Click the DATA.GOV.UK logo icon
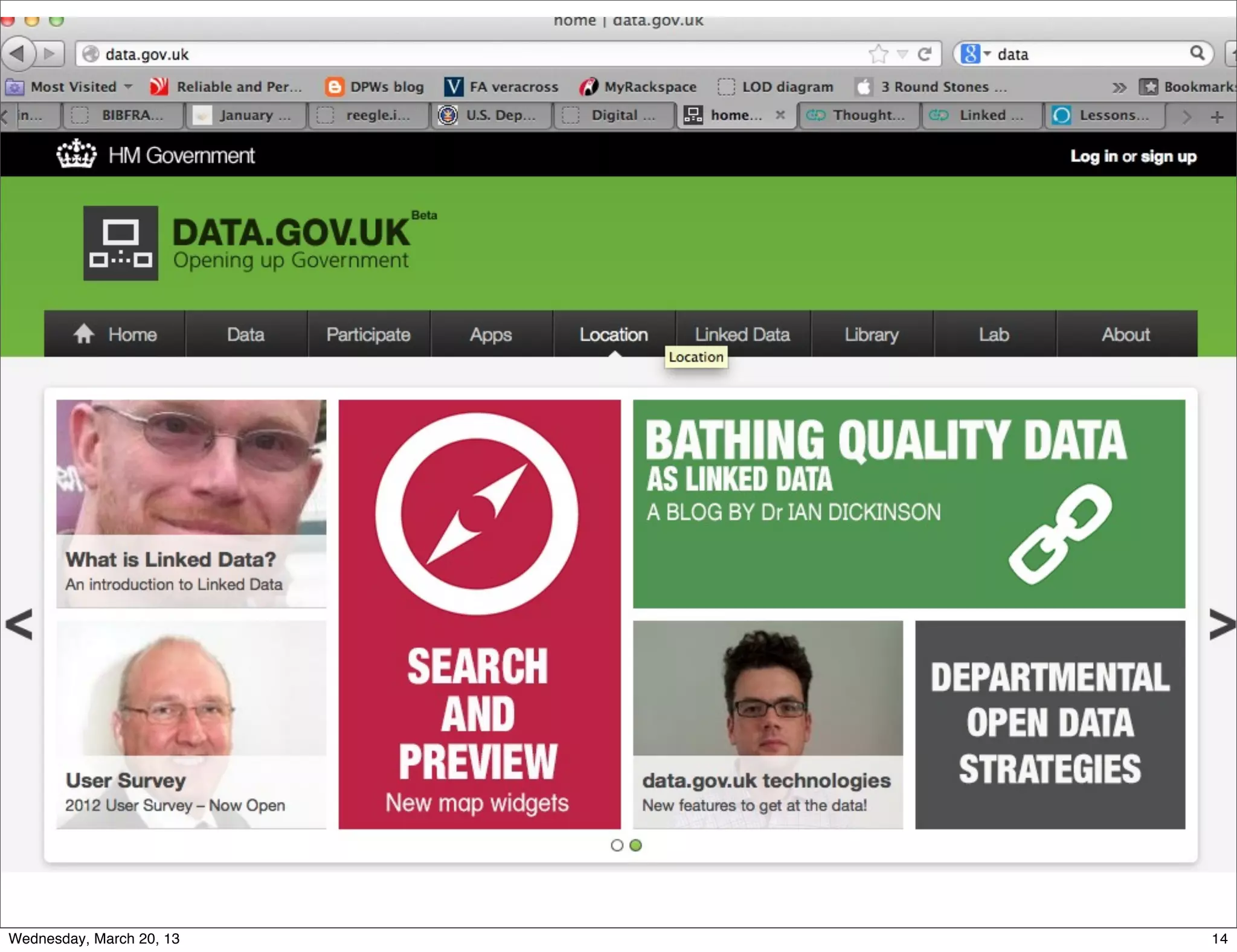1237x952 pixels. 121,243
